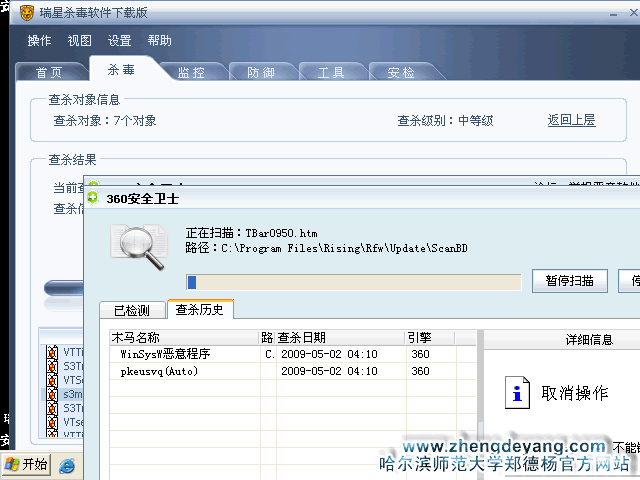Click the 取消操作 text

(575, 393)
